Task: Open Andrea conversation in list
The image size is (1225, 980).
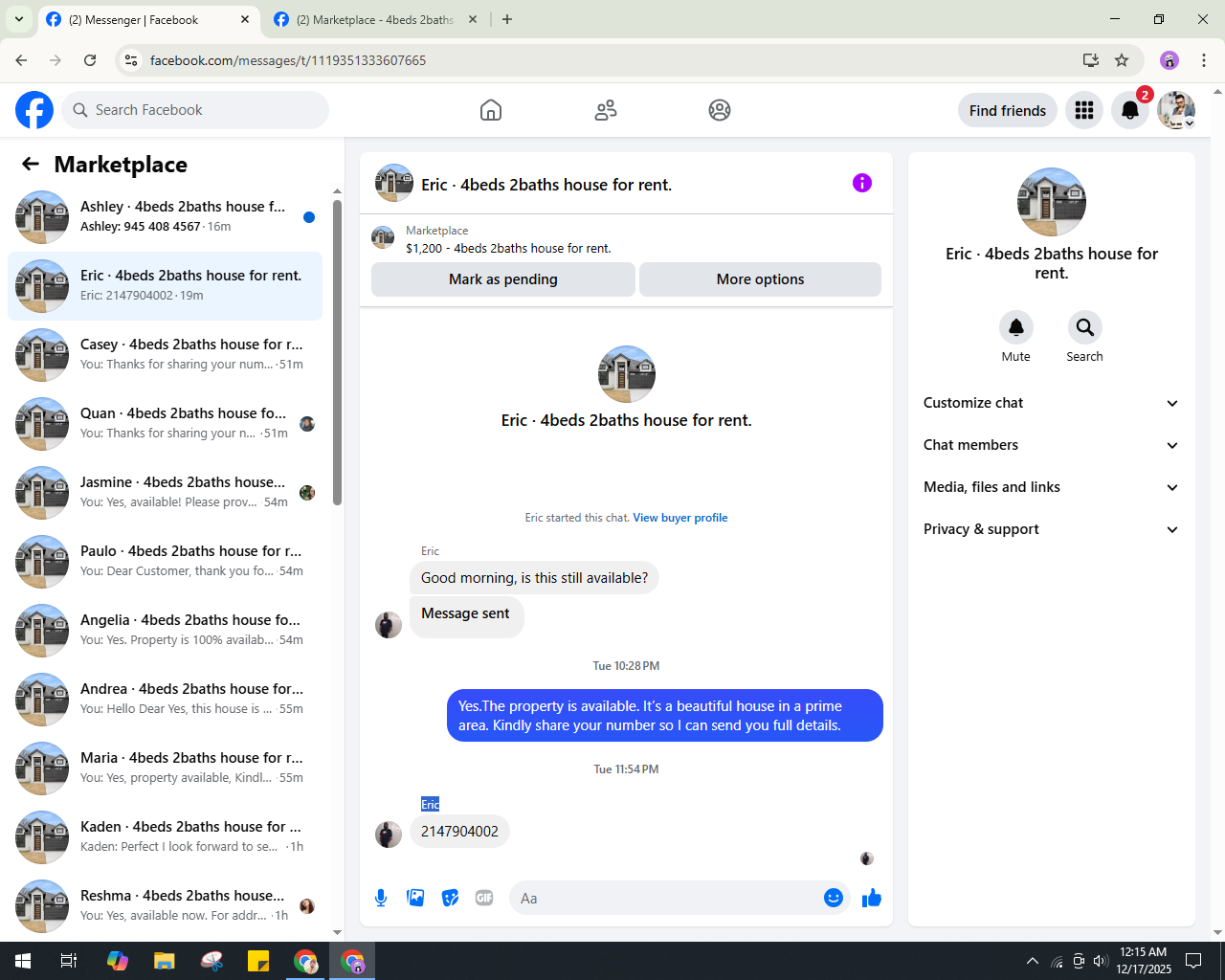Action: [165, 699]
